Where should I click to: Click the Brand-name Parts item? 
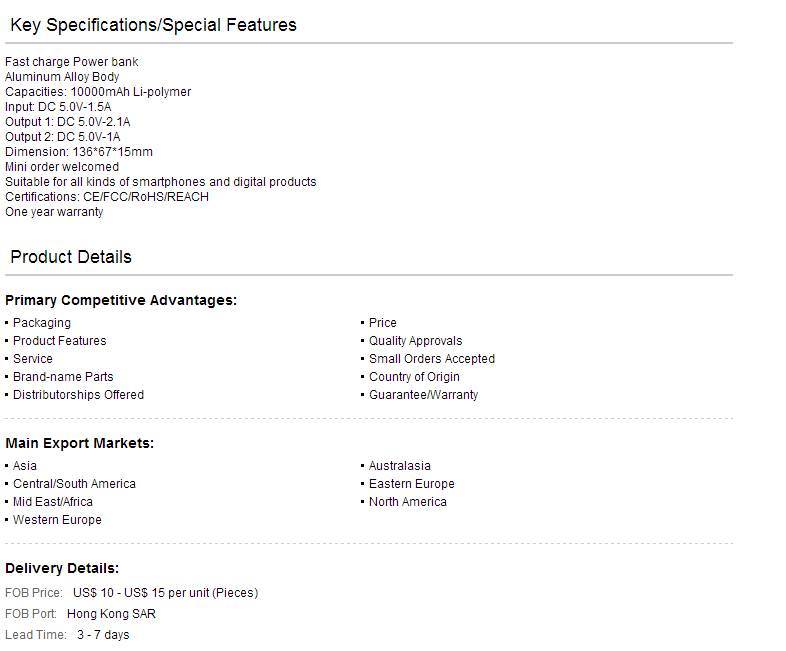[63, 377]
